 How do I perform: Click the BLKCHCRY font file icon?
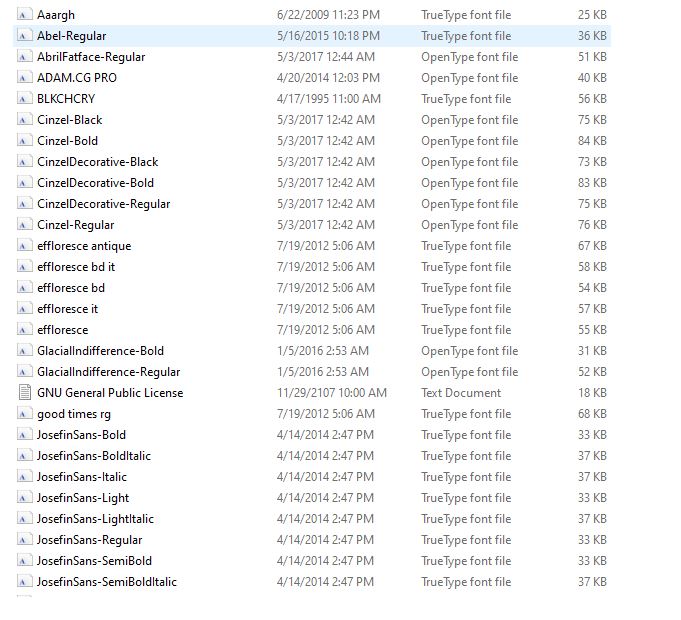[x=25, y=99]
